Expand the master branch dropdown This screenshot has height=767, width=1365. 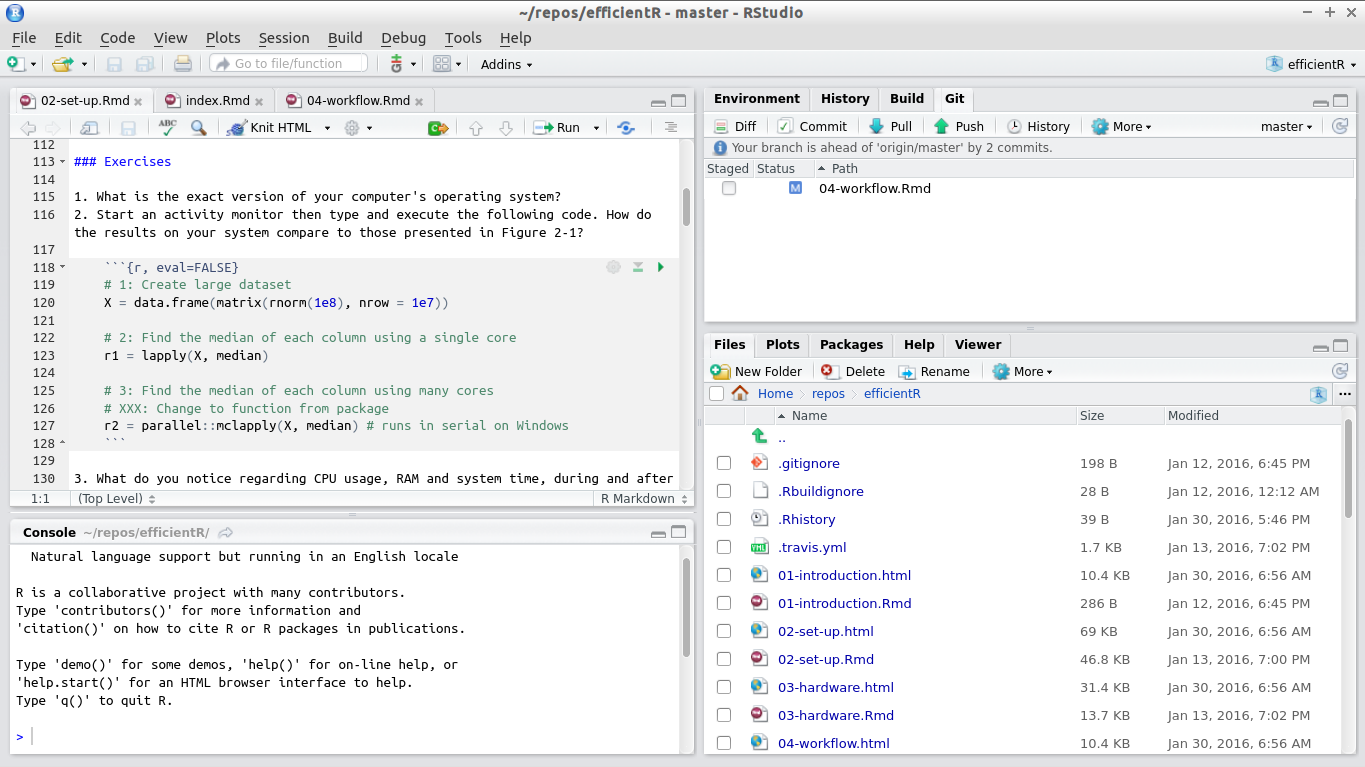pyautogui.click(x=1286, y=126)
